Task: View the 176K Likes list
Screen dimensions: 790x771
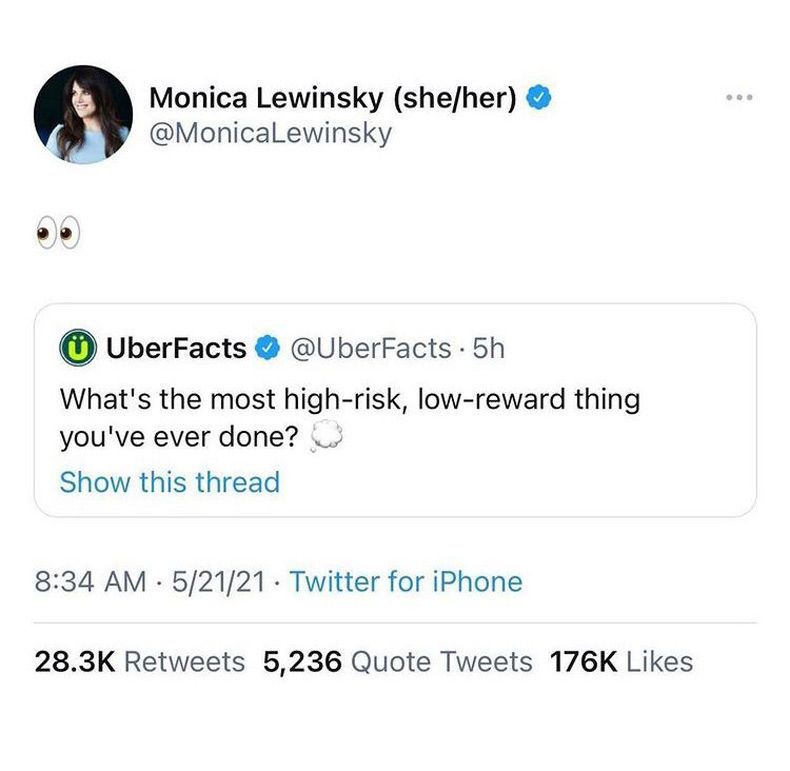Action: 621,661
